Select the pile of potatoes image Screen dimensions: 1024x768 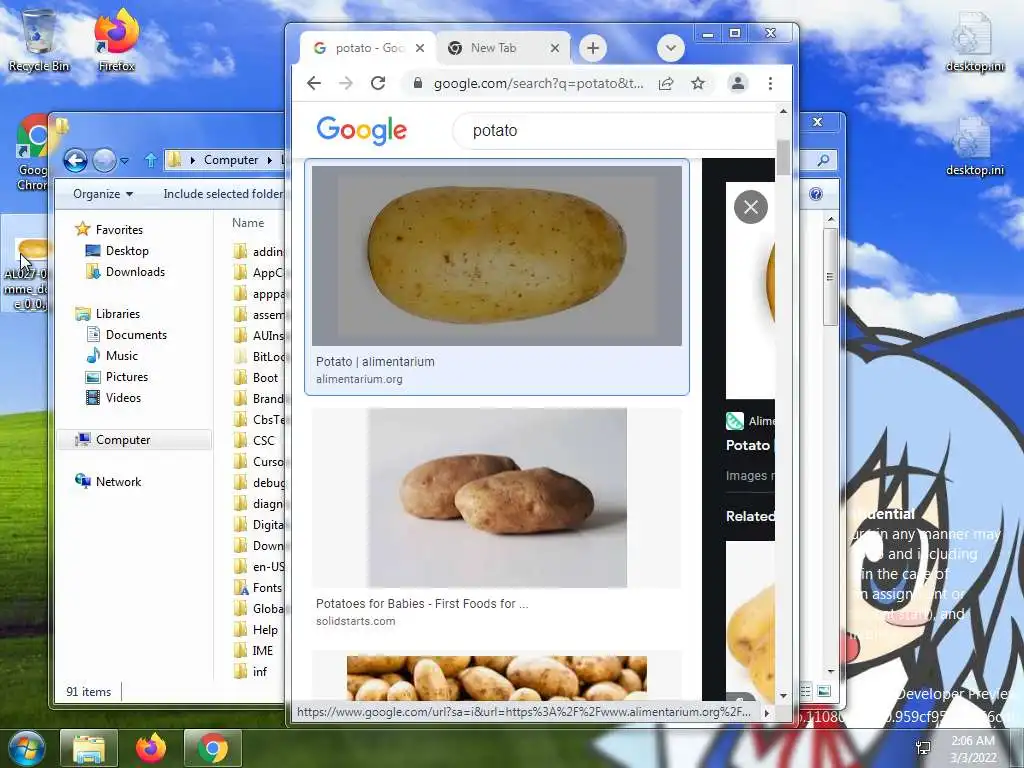click(x=497, y=678)
